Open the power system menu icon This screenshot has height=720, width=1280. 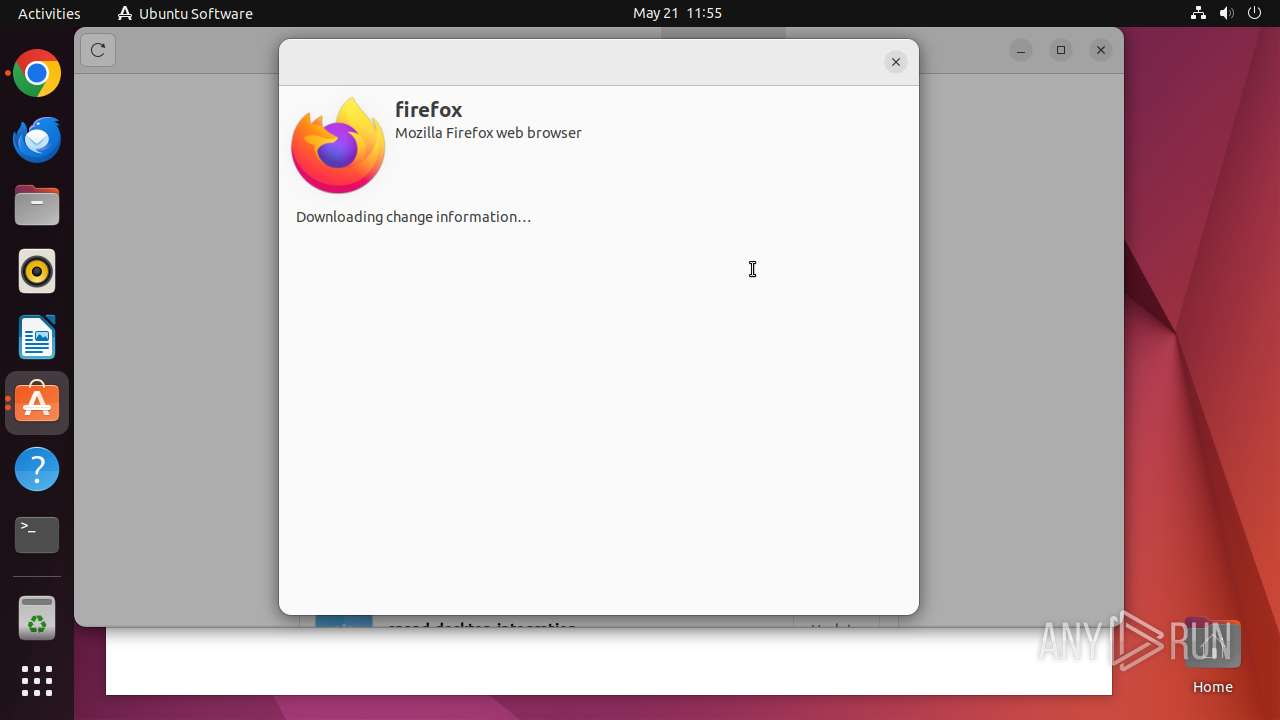tap(1255, 13)
